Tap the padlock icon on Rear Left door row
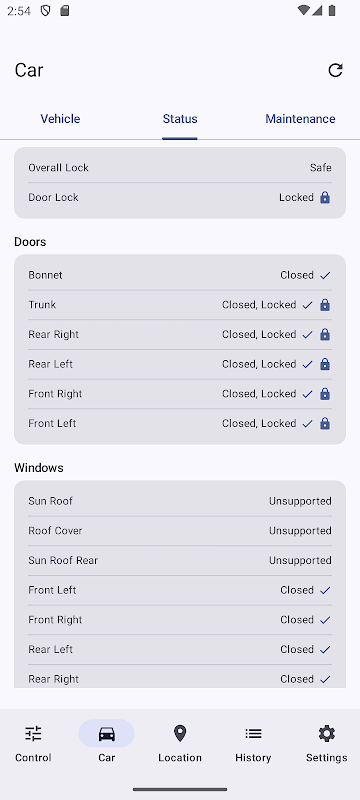The height and width of the screenshot is (800, 360). click(x=325, y=364)
